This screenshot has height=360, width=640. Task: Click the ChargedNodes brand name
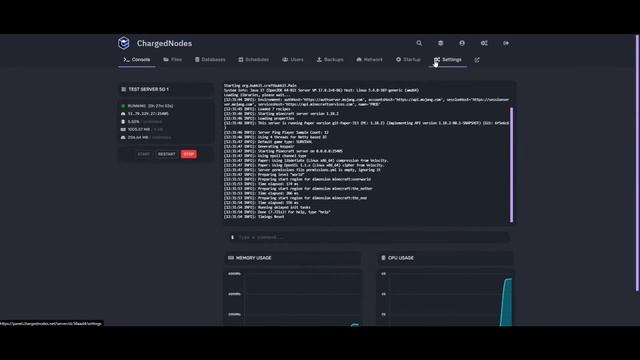tap(164, 43)
